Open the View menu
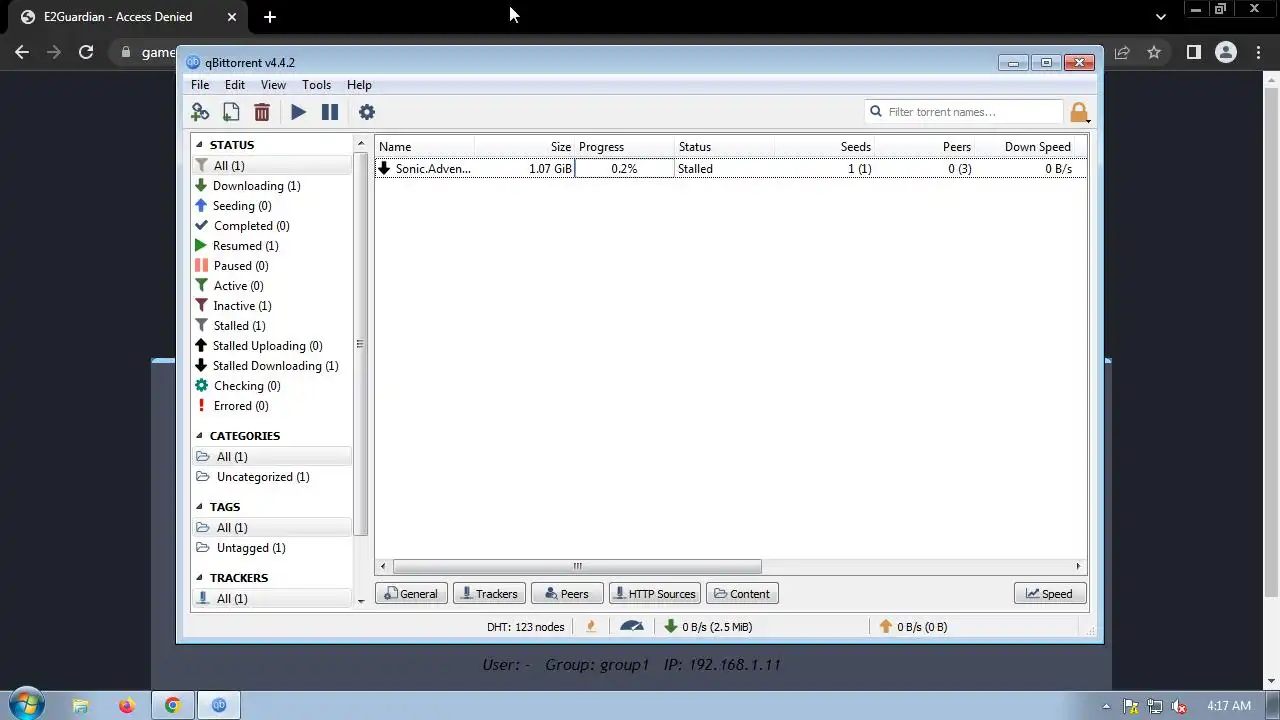This screenshot has height=720, width=1280. pos(273,85)
